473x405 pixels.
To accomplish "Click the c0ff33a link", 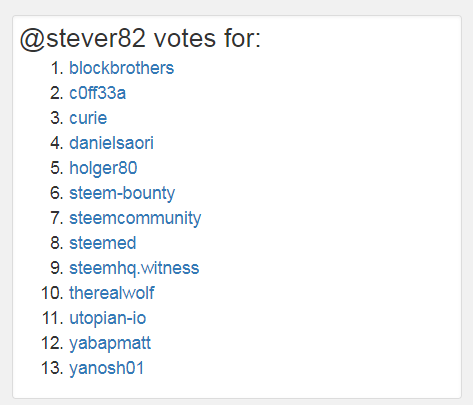I will (97, 93).
